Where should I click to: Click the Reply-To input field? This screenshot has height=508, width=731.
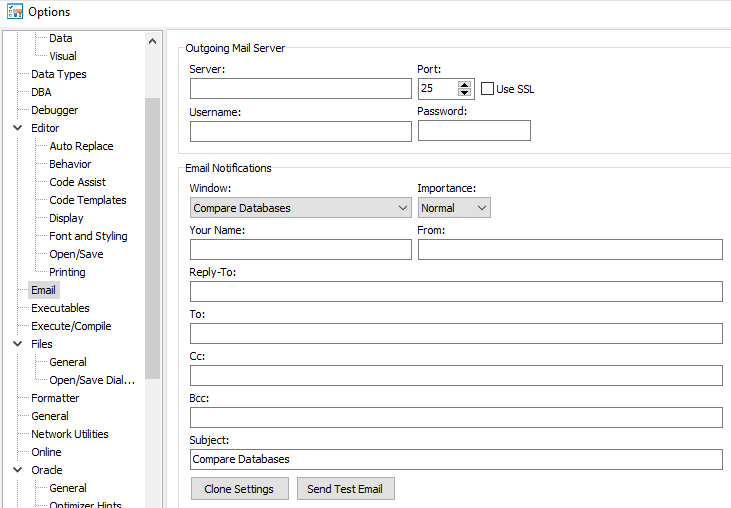click(x=456, y=291)
